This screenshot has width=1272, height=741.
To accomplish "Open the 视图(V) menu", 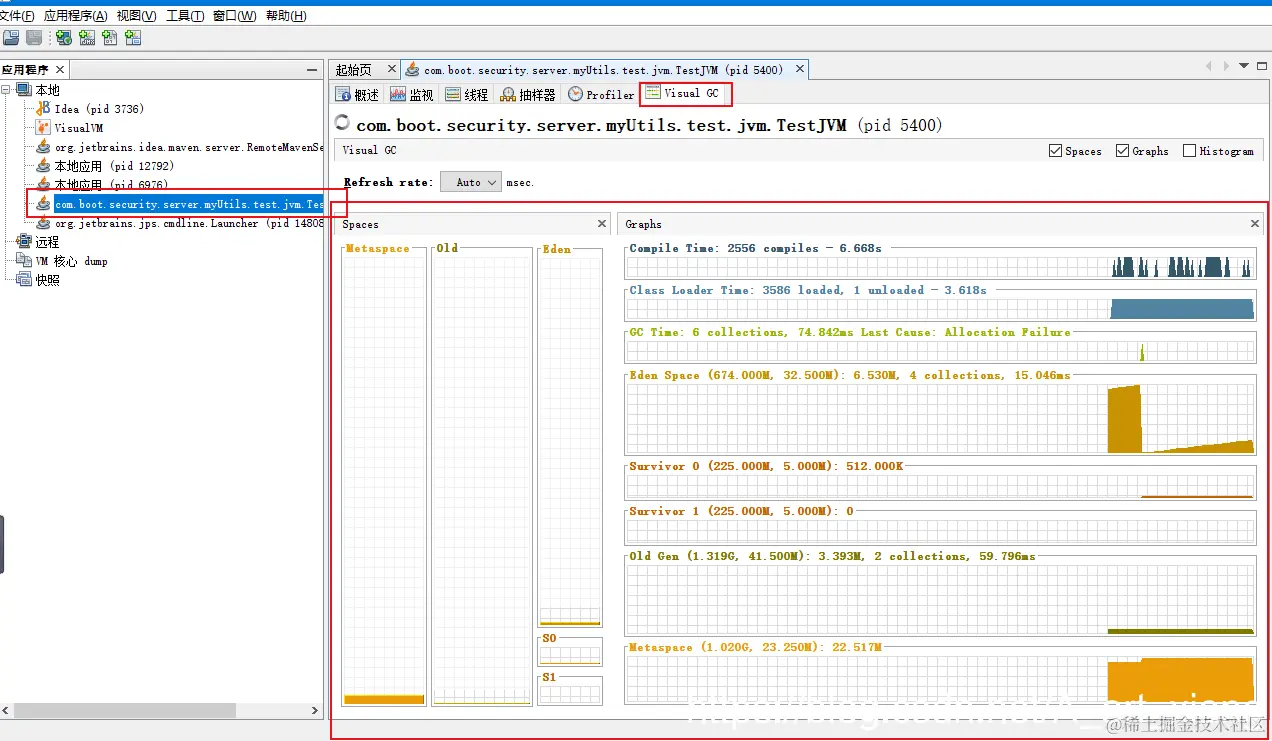I will 136,16.
